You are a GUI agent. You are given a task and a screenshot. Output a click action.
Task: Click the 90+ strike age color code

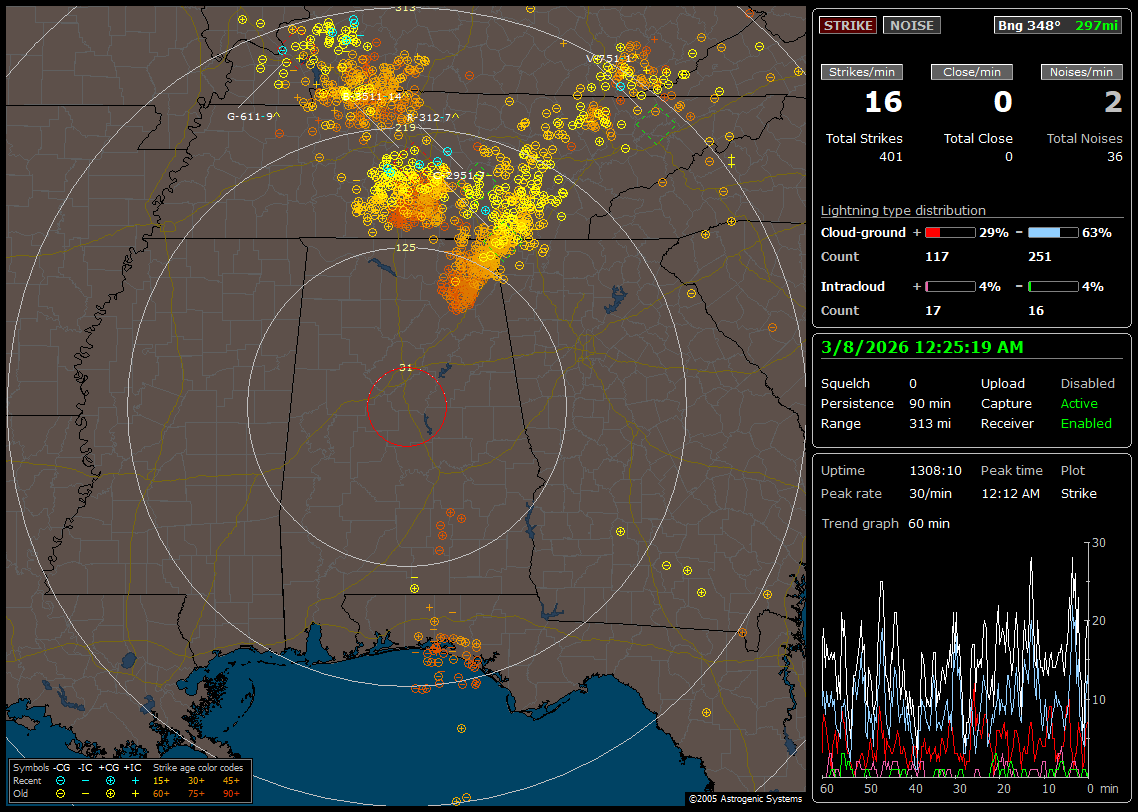click(231, 792)
